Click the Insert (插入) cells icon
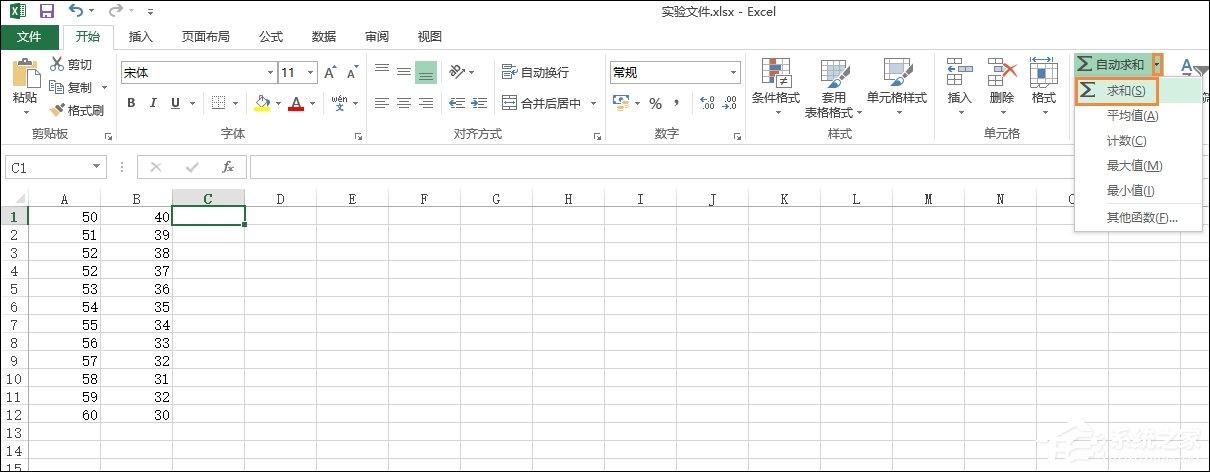This screenshot has height=472, width=1210. pyautogui.click(x=960, y=72)
